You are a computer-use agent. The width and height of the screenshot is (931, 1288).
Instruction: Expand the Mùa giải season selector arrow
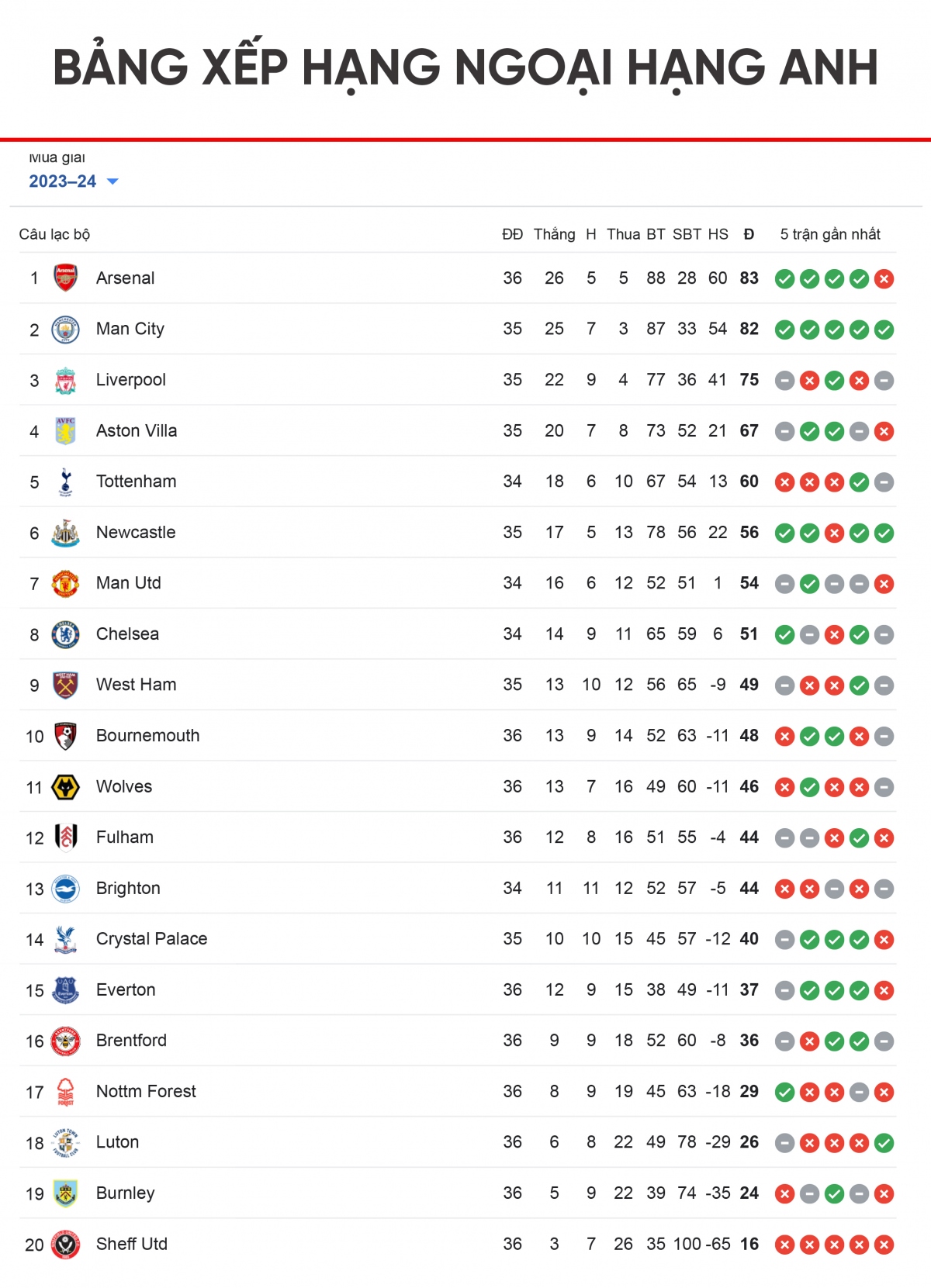click(113, 183)
